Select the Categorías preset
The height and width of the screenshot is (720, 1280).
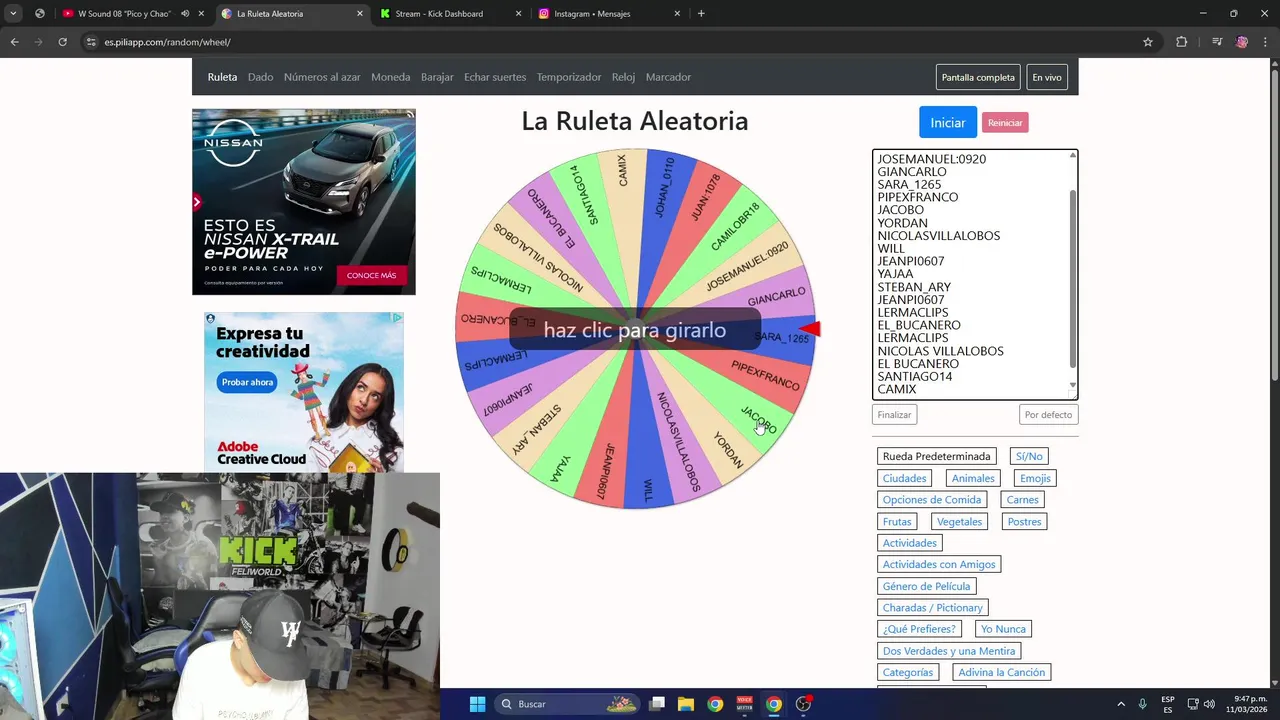pyautogui.click(x=908, y=672)
